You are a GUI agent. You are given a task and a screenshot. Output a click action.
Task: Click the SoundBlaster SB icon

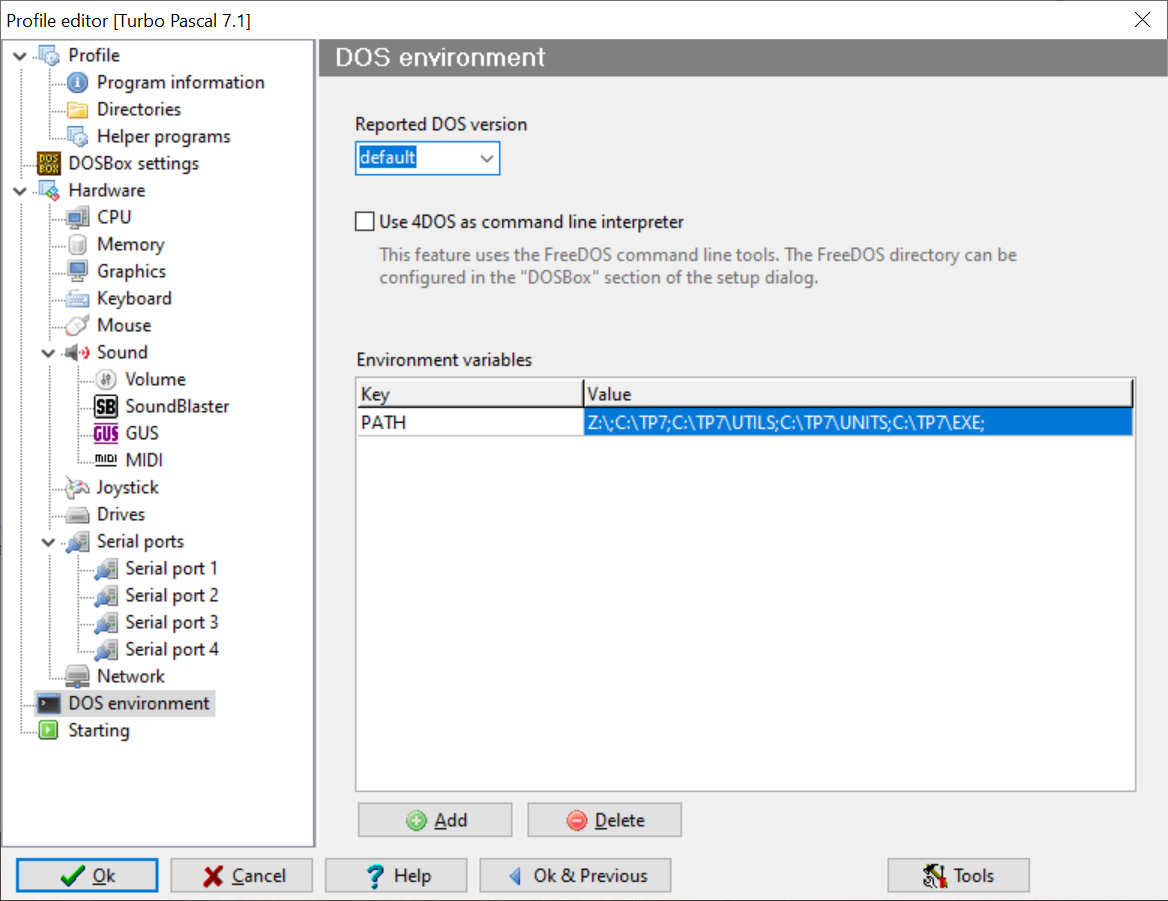point(105,407)
